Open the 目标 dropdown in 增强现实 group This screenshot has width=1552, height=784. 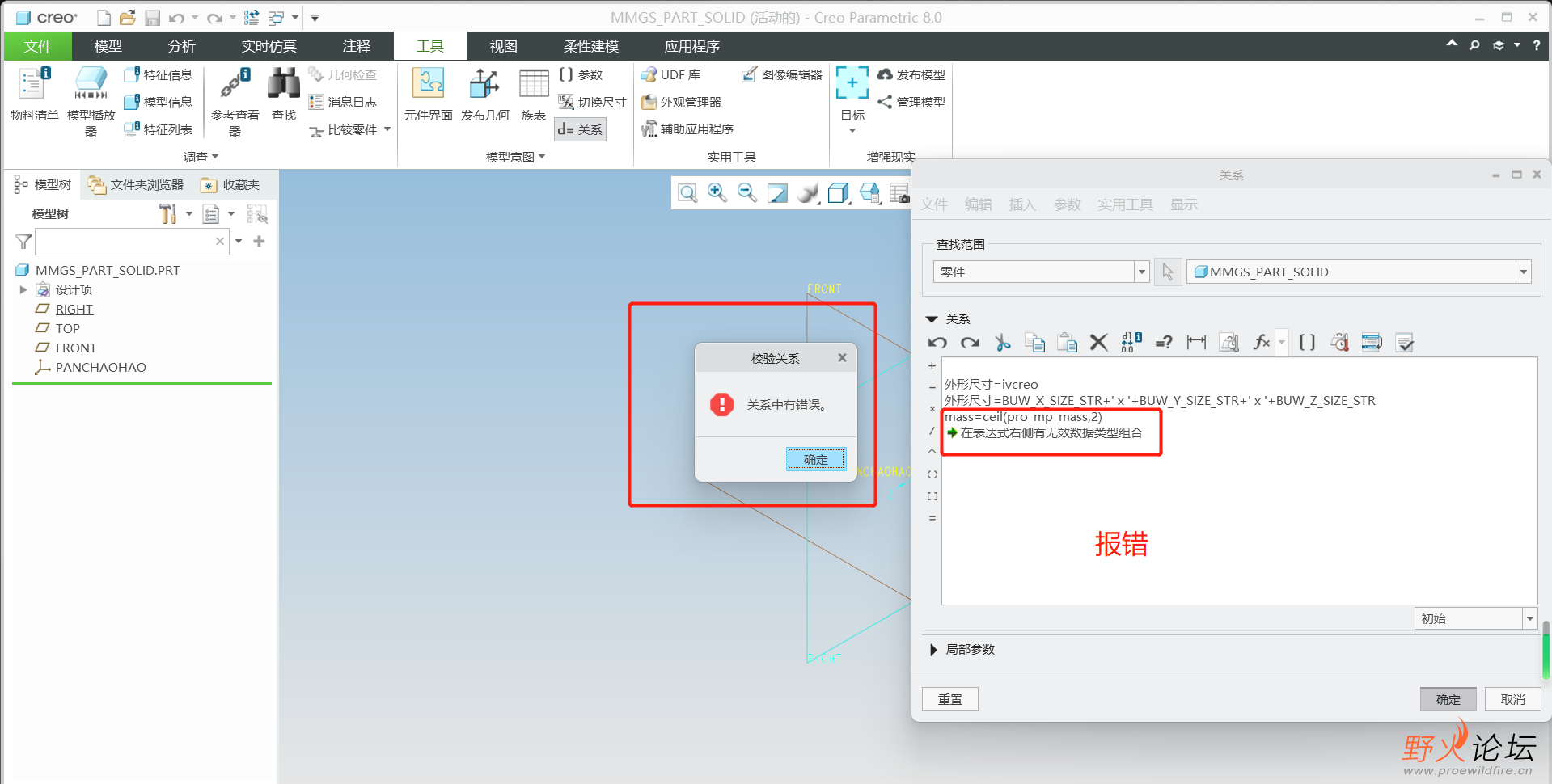(x=852, y=130)
